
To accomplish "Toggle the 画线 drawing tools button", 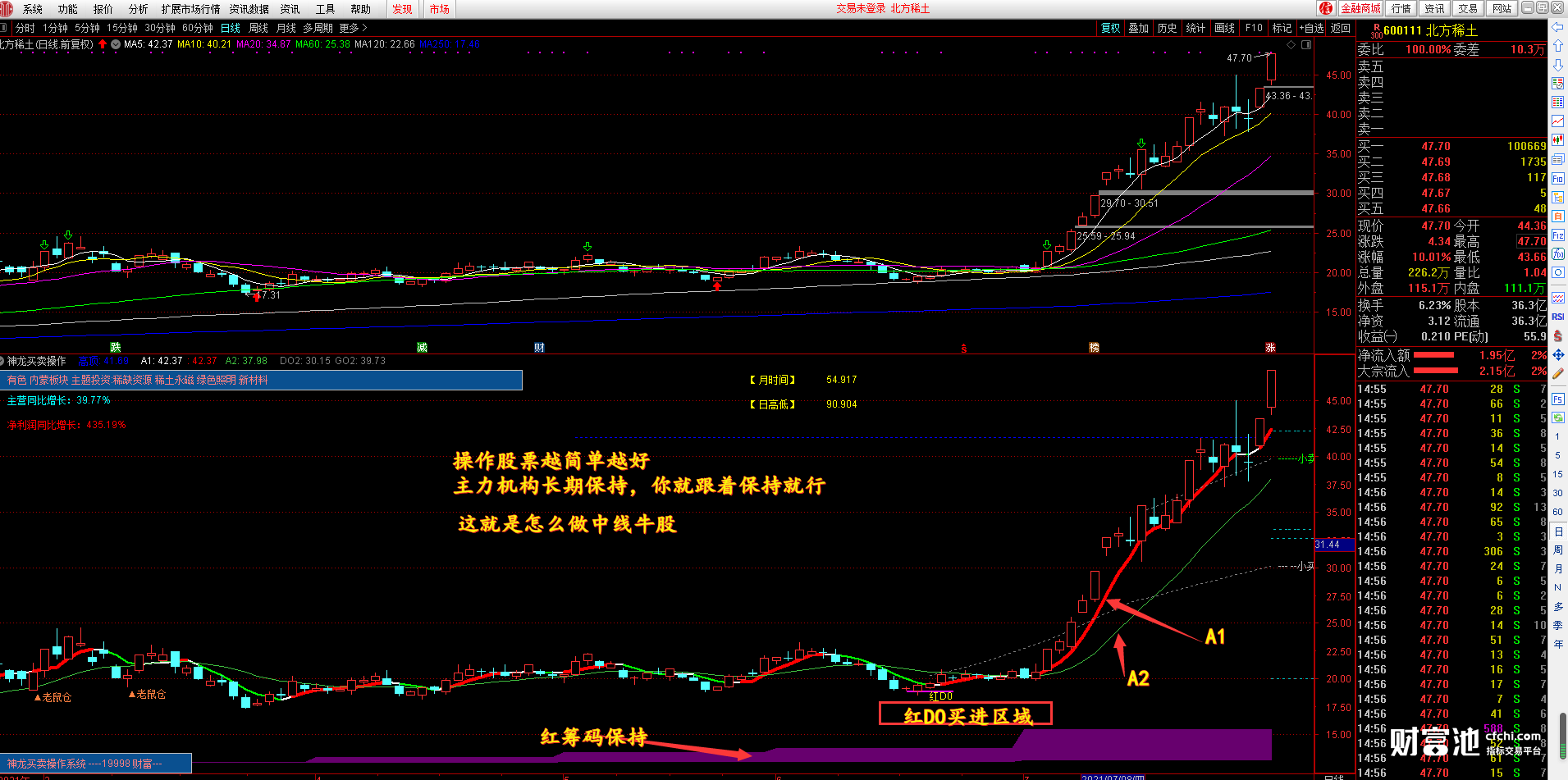I will [x=1224, y=28].
